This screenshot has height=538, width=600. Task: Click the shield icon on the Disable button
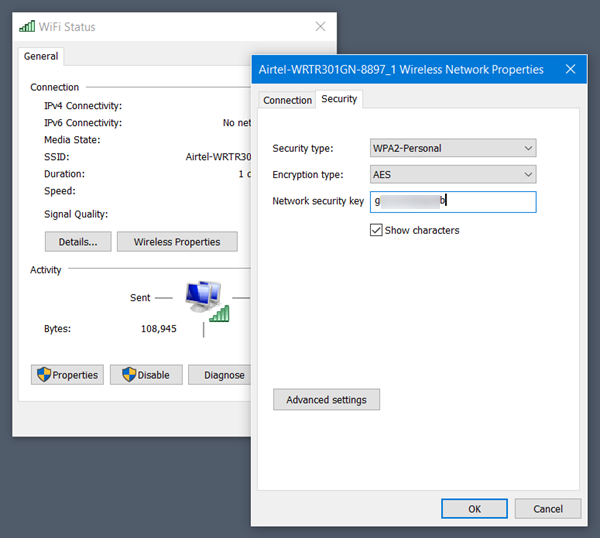(x=129, y=375)
